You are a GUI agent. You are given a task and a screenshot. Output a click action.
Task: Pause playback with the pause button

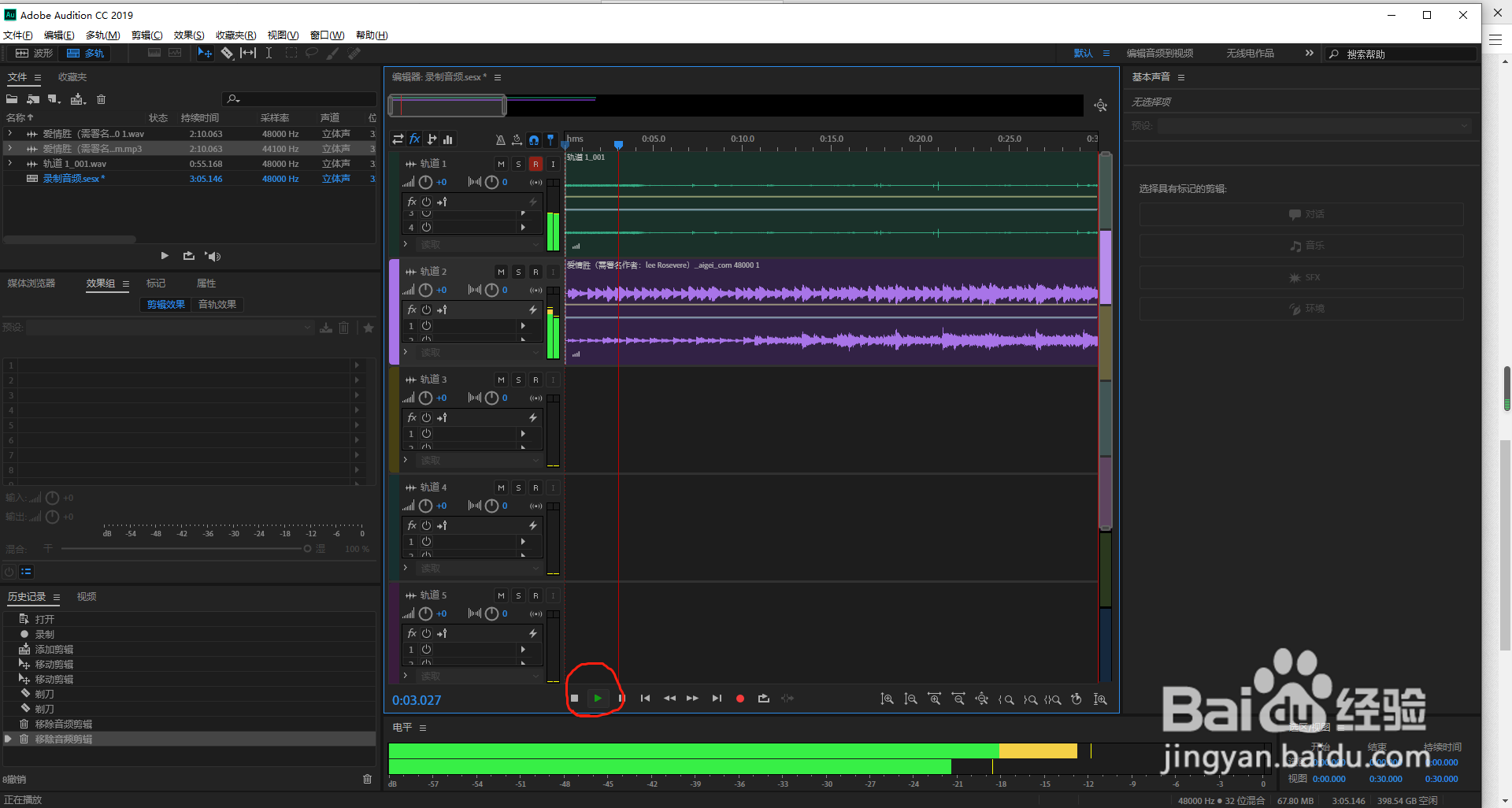(x=621, y=699)
